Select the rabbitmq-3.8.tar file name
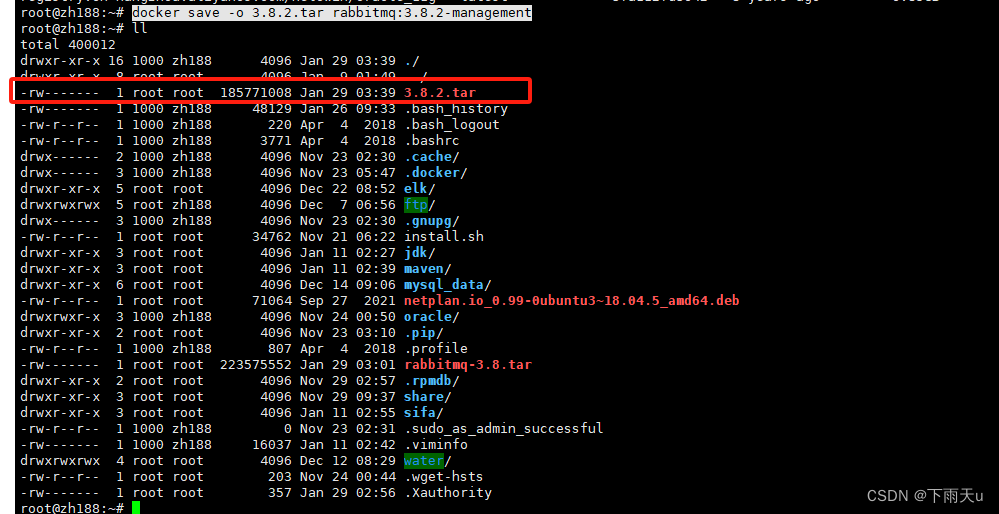999x514 pixels. tap(468, 365)
